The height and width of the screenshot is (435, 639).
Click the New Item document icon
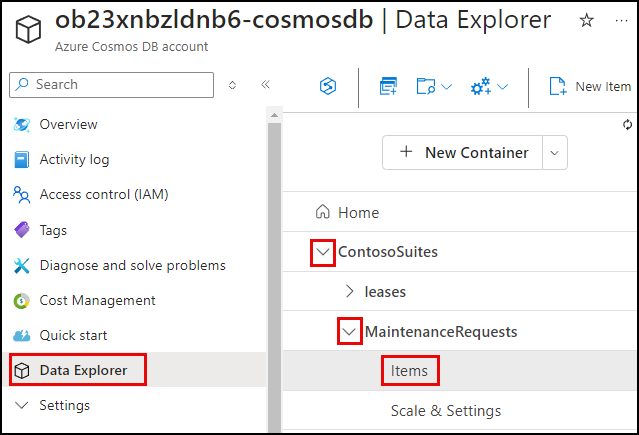pyautogui.click(x=558, y=86)
